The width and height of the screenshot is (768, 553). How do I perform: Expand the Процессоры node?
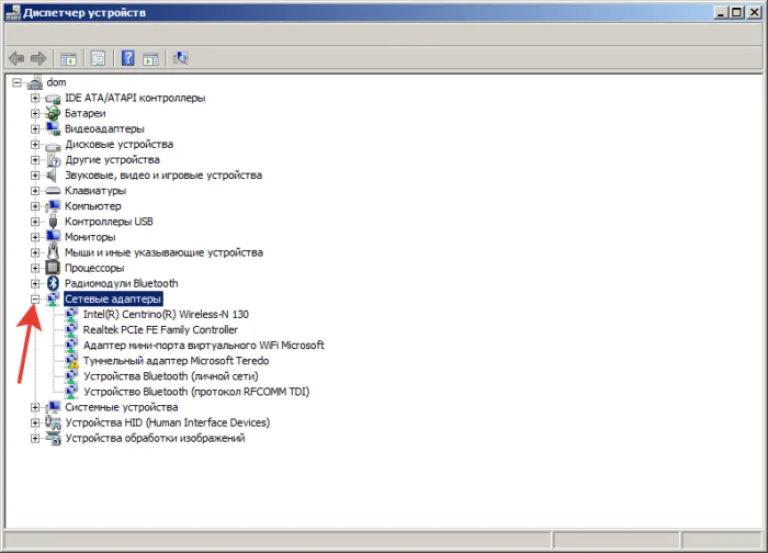[35, 268]
